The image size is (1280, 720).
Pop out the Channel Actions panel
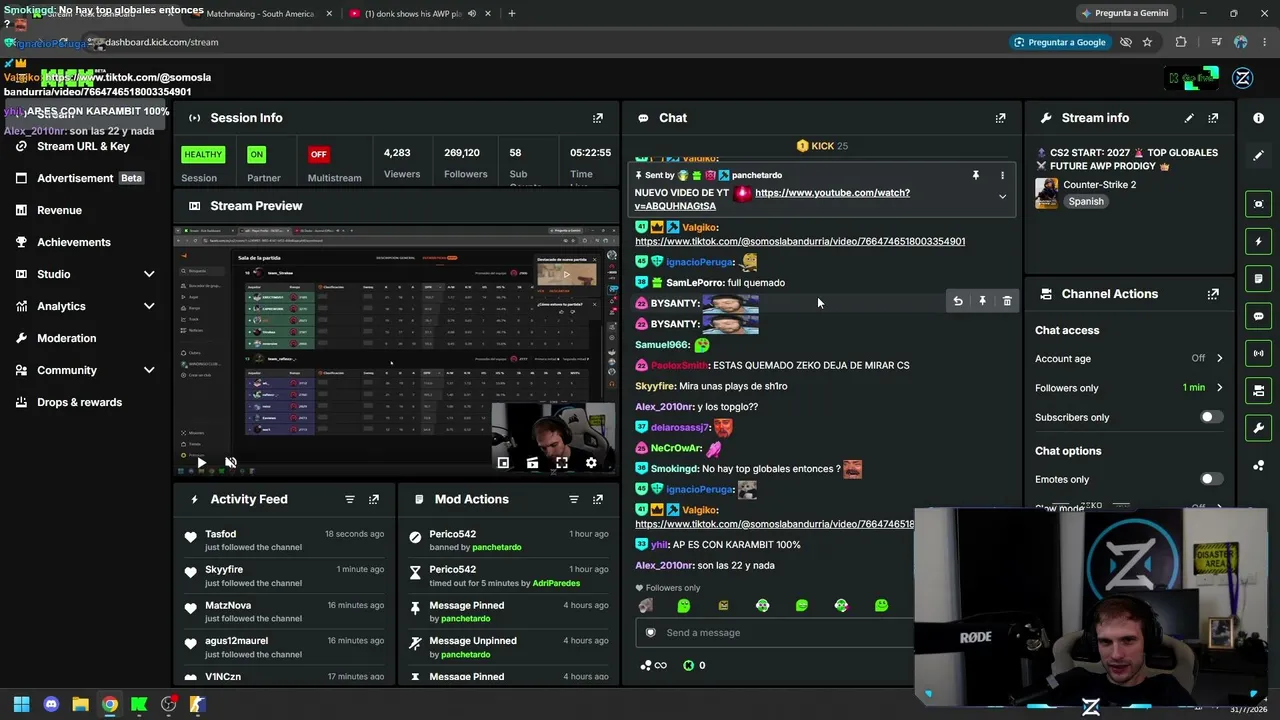tap(1213, 294)
